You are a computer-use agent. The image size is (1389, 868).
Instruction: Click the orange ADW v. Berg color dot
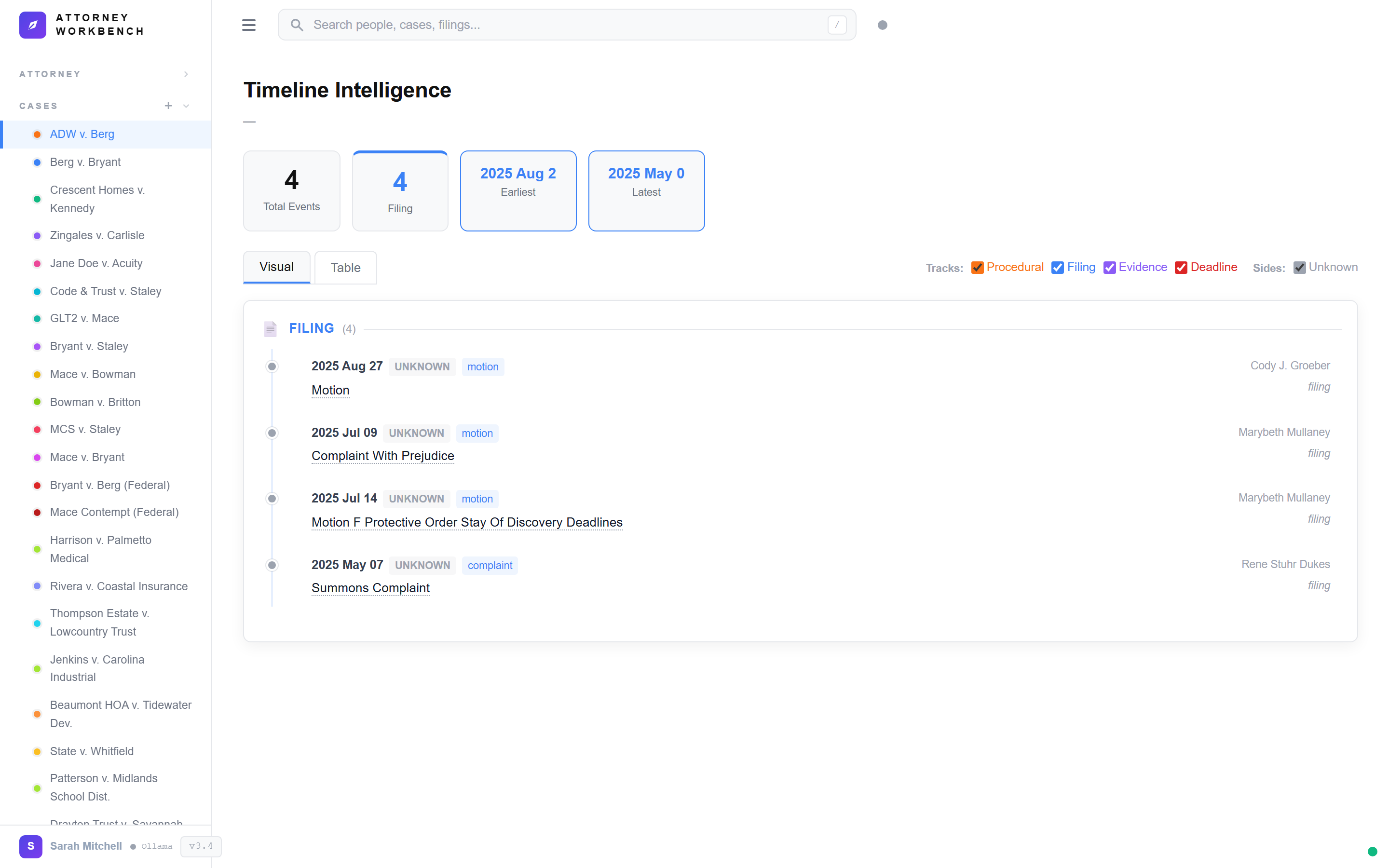37,135
